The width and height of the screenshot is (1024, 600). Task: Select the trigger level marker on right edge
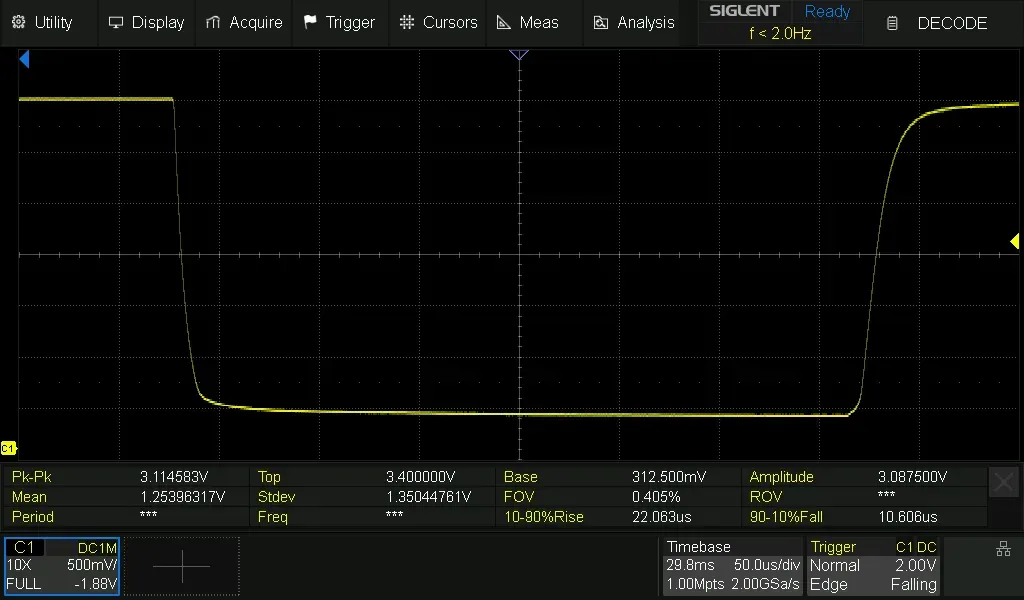1014,241
